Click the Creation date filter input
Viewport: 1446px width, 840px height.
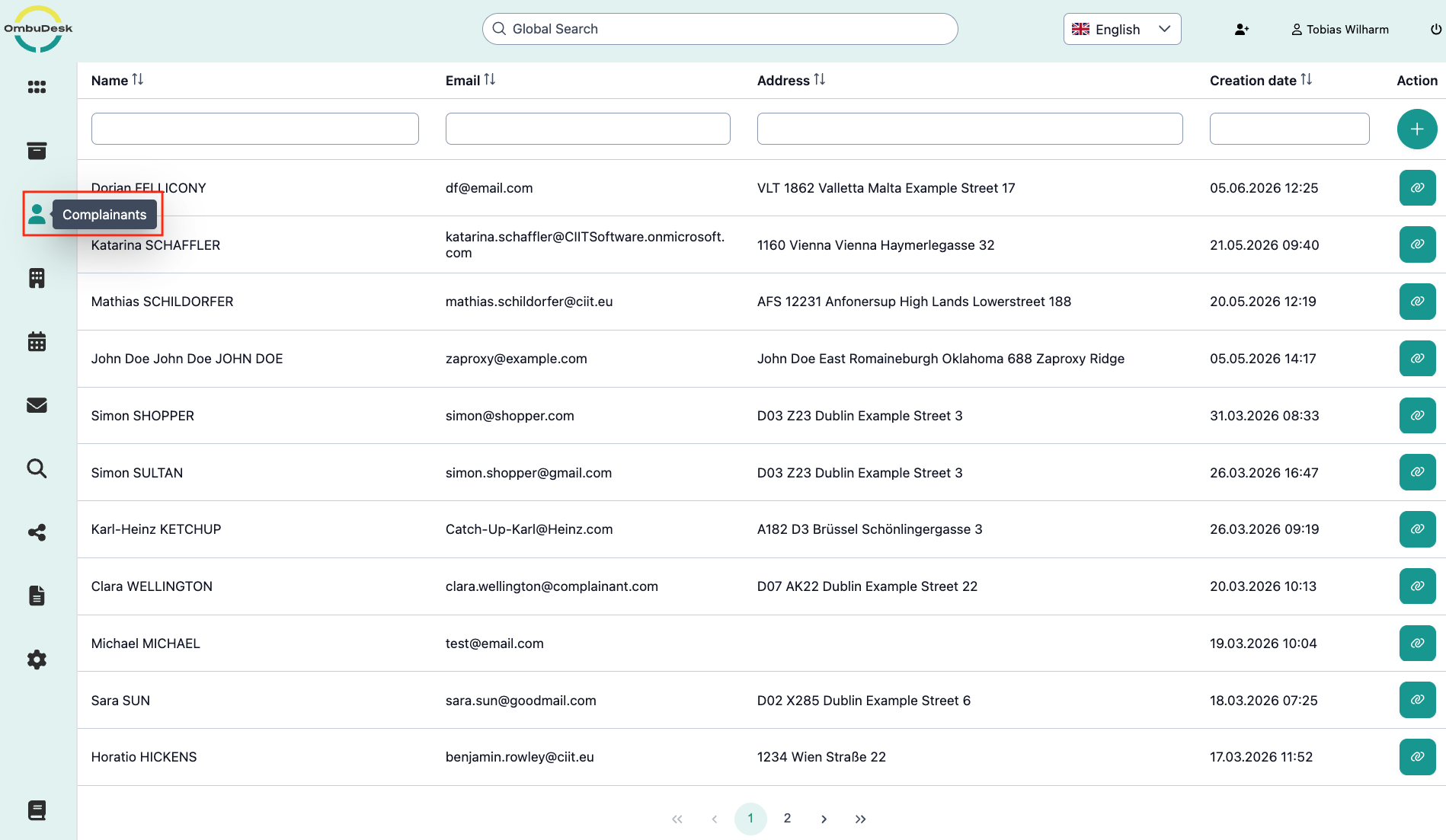1290,129
